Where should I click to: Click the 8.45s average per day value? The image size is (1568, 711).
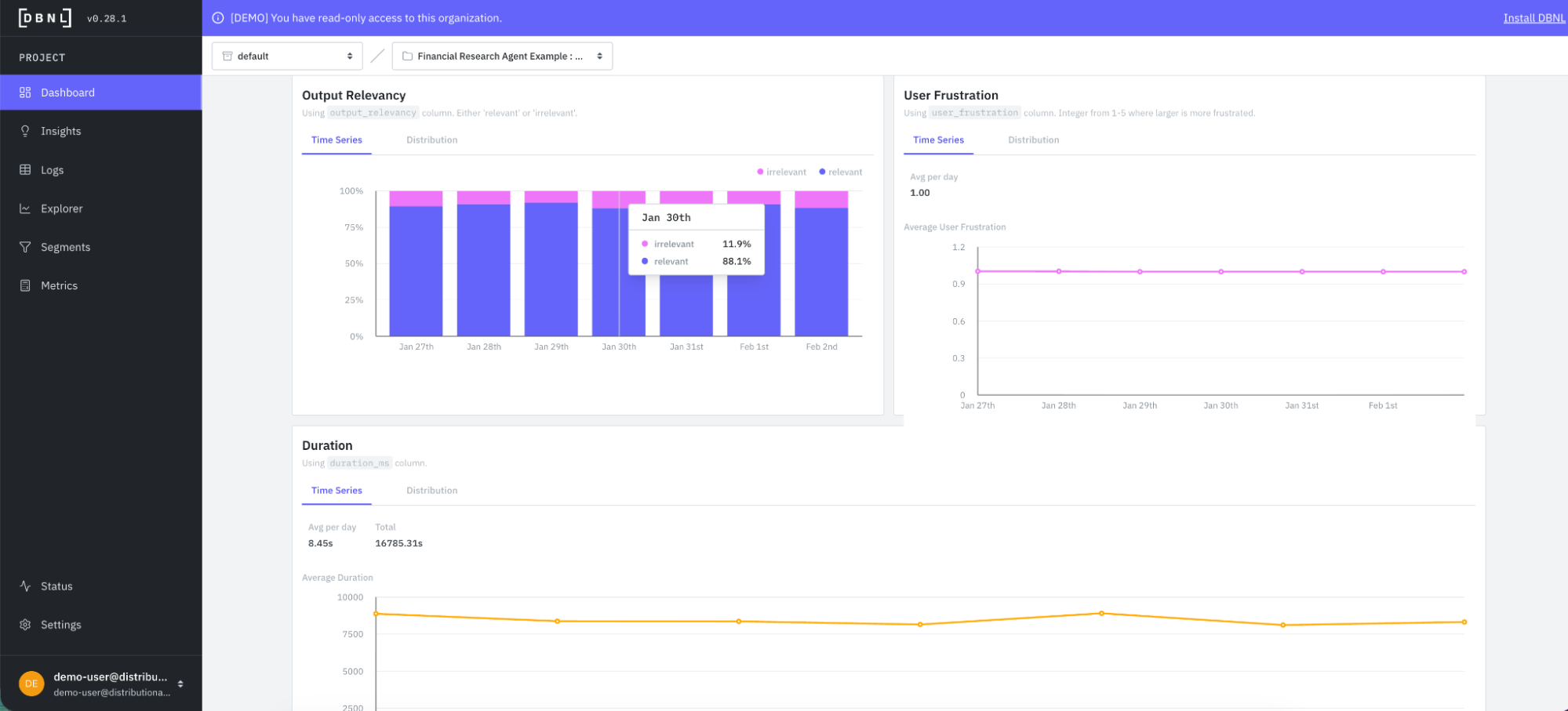click(321, 543)
